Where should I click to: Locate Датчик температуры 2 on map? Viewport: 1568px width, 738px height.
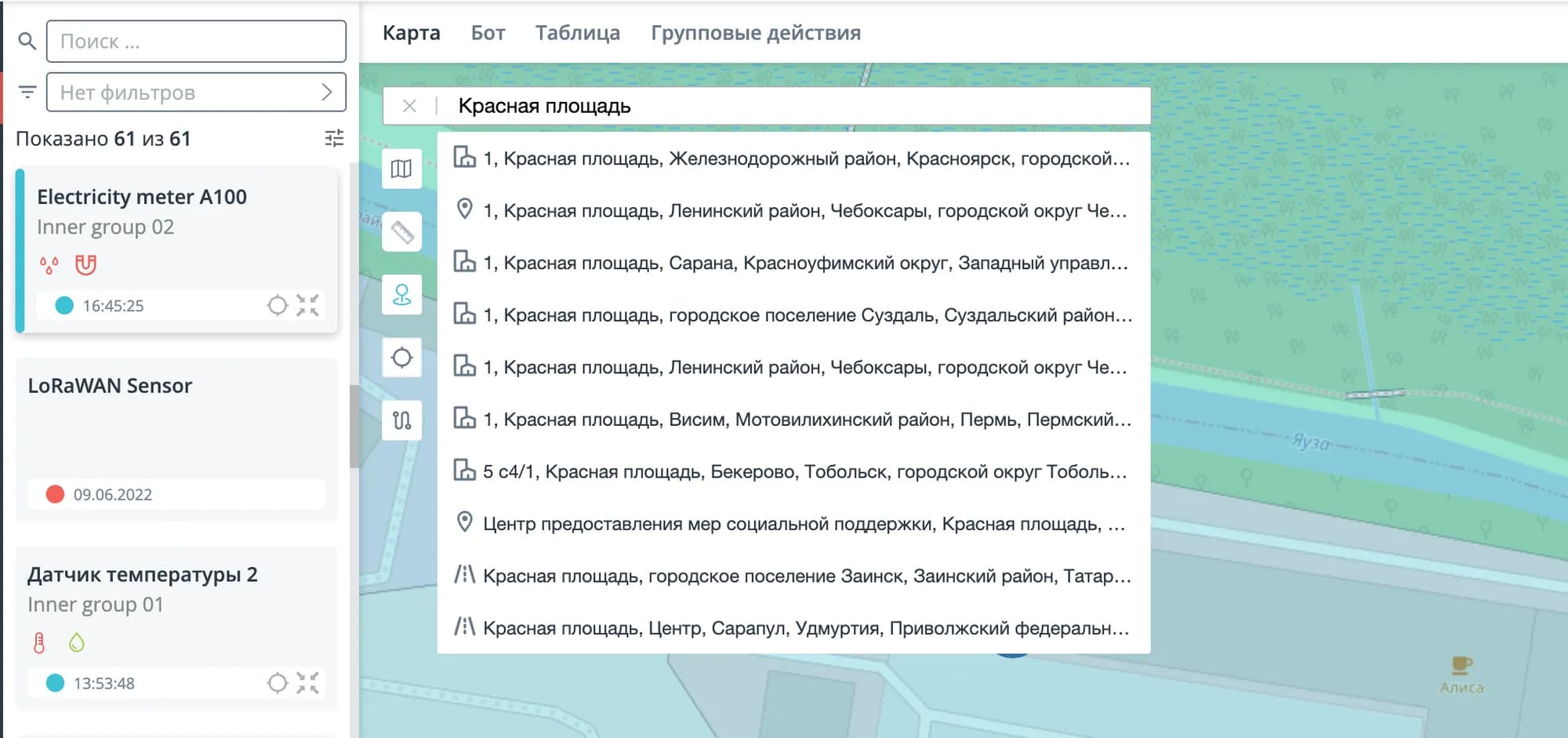tap(277, 683)
